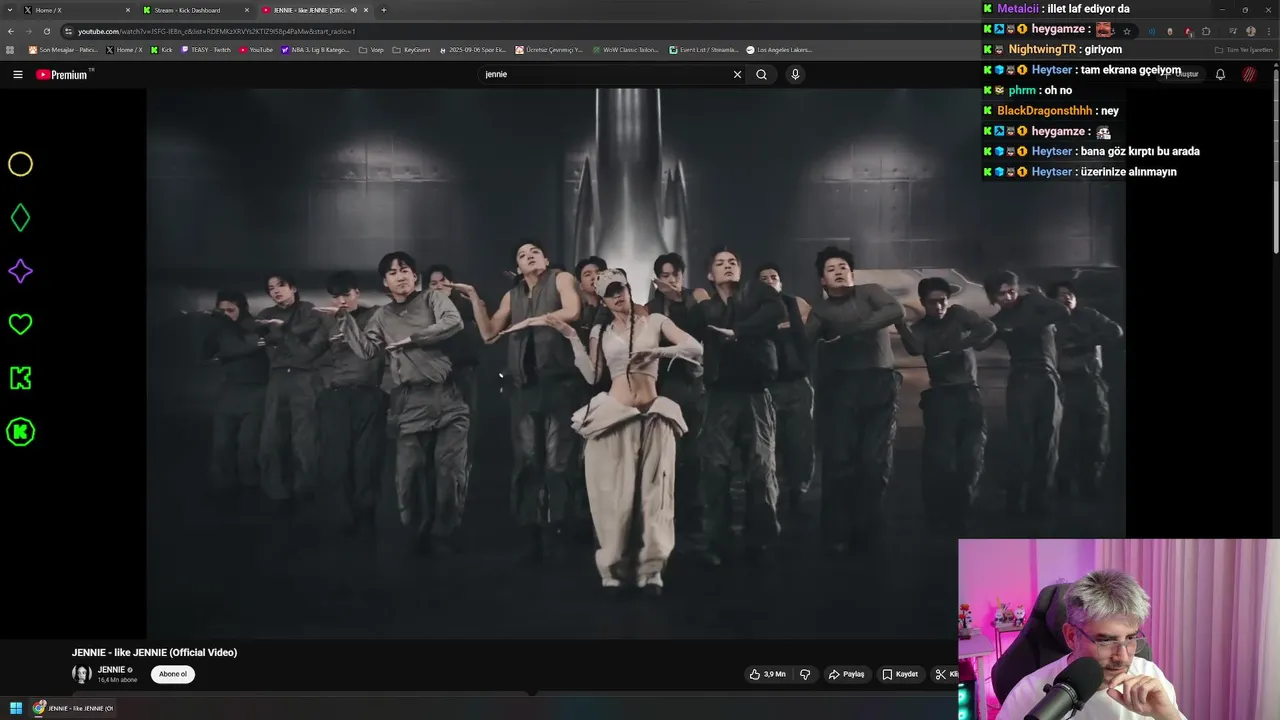Open the Kick bookmark
This screenshot has width=1280, height=720.
click(162, 49)
